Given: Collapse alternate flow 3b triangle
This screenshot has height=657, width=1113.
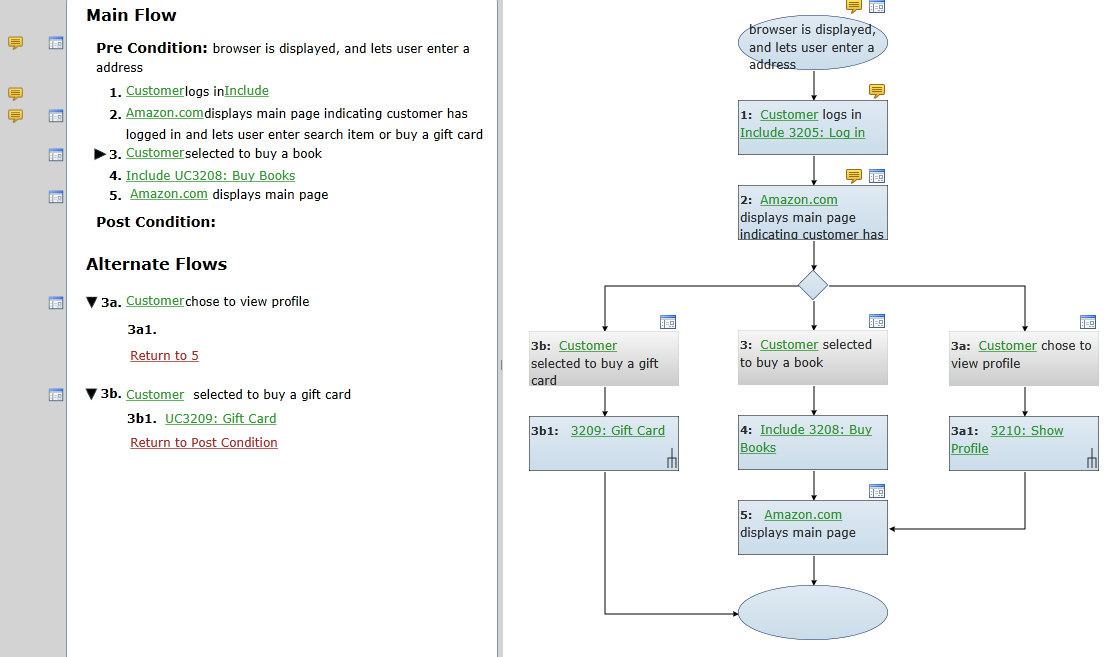Looking at the screenshot, I should [92, 395].
